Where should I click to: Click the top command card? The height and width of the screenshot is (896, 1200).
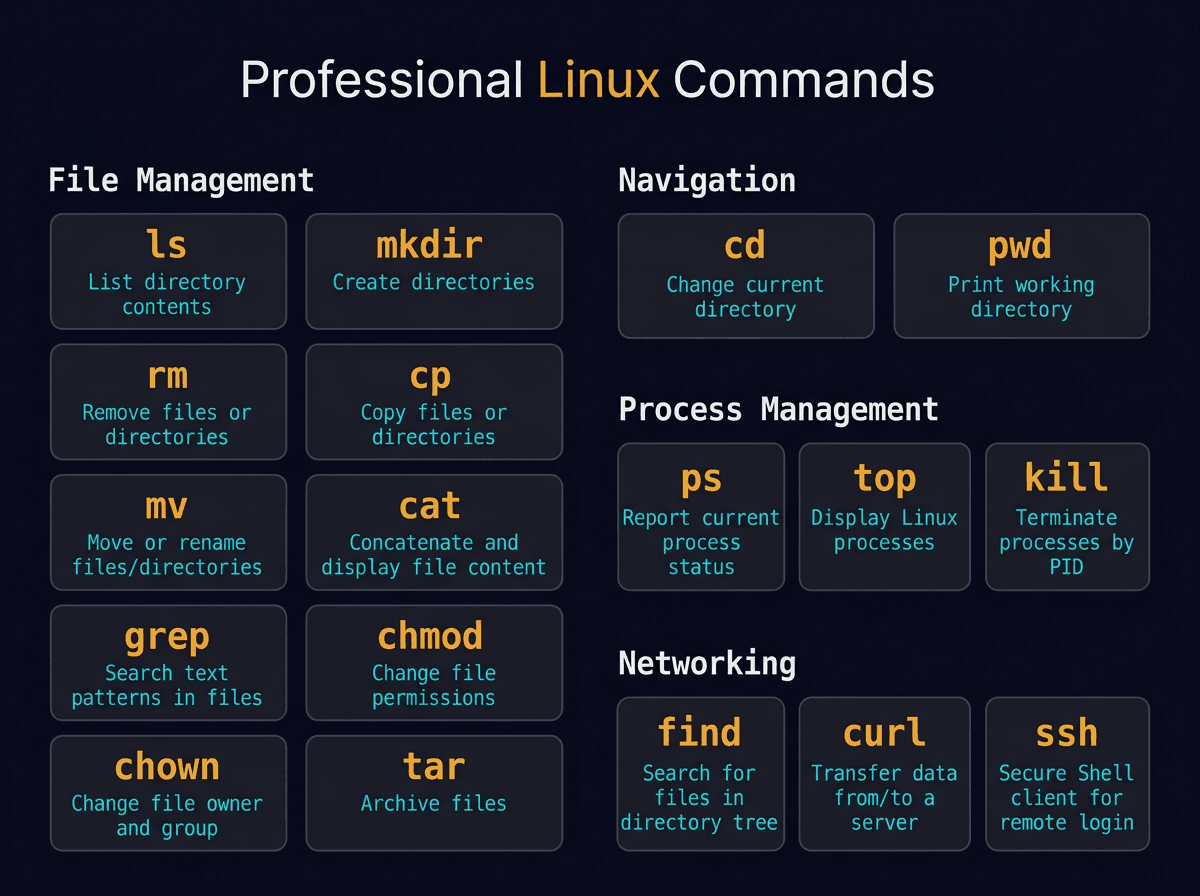point(884,516)
